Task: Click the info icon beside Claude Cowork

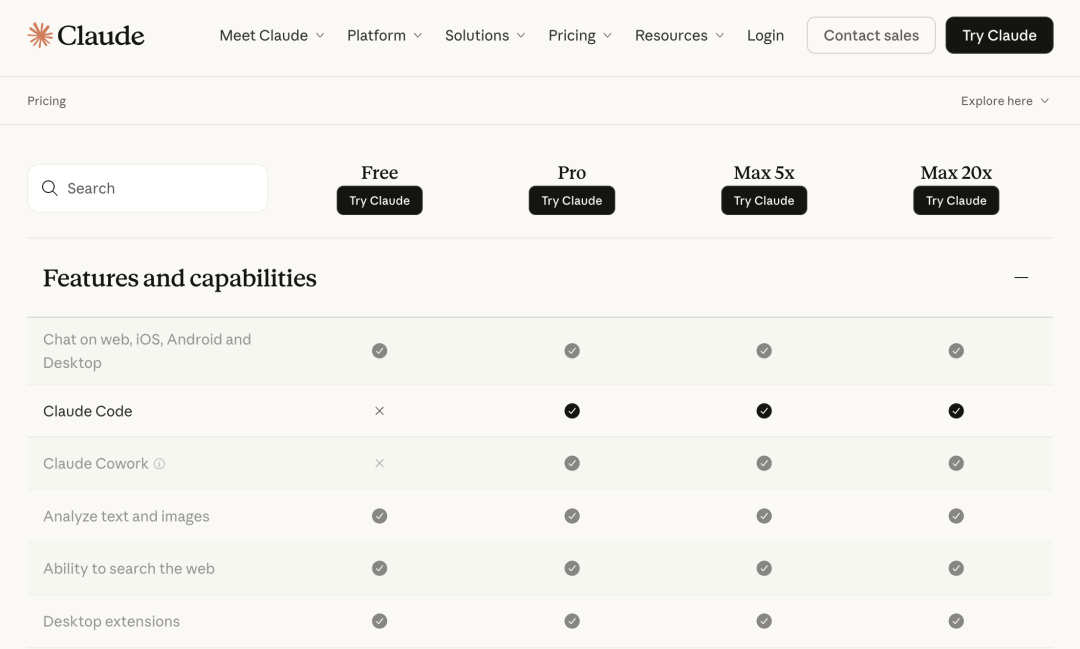Action: tap(159, 464)
